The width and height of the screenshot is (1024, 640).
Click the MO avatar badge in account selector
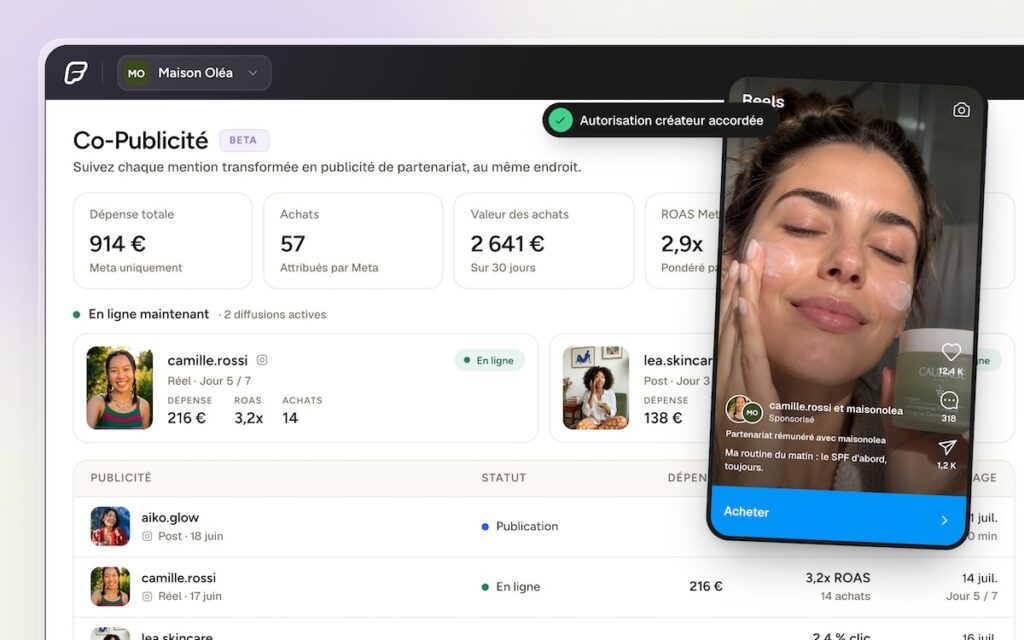click(136, 73)
